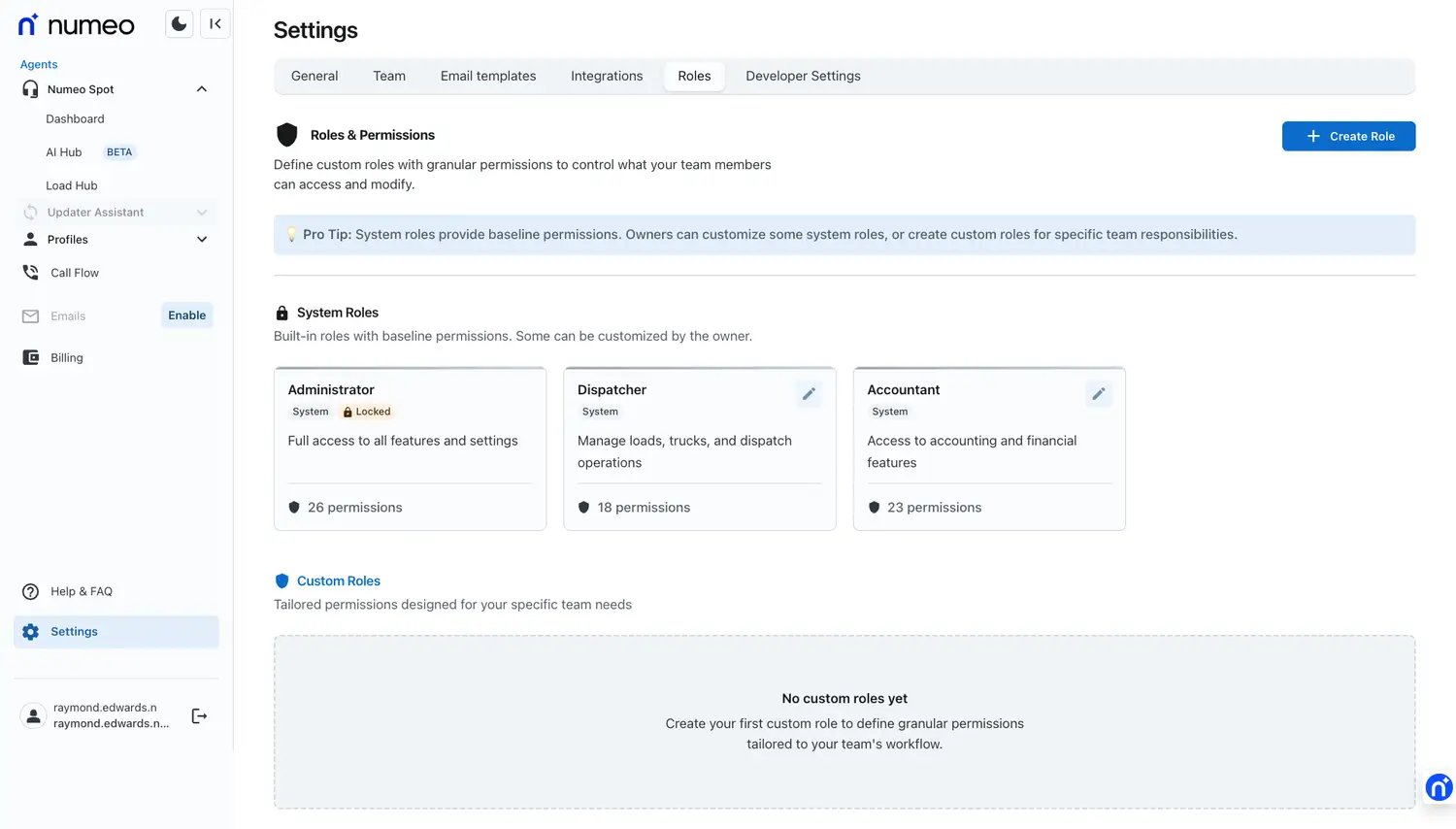Click the logout icon

click(x=199, y=716)
